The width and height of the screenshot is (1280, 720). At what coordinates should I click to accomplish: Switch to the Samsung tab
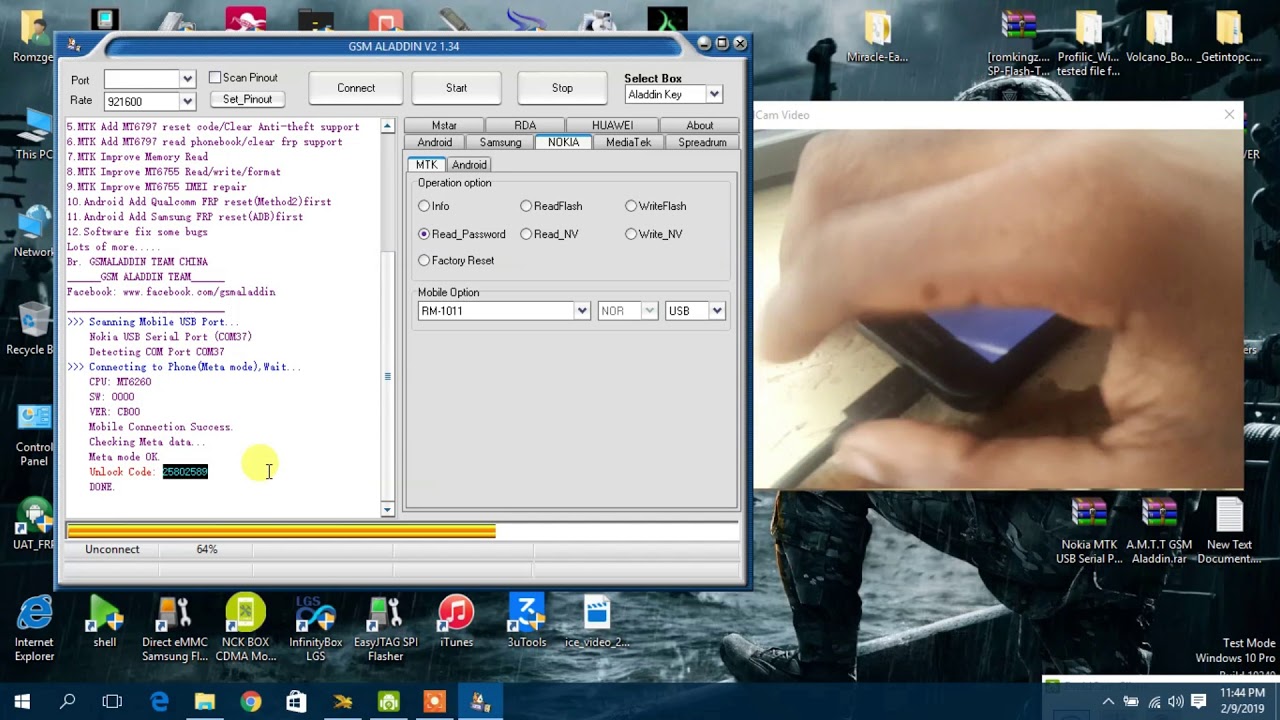[x=500, y=142]
